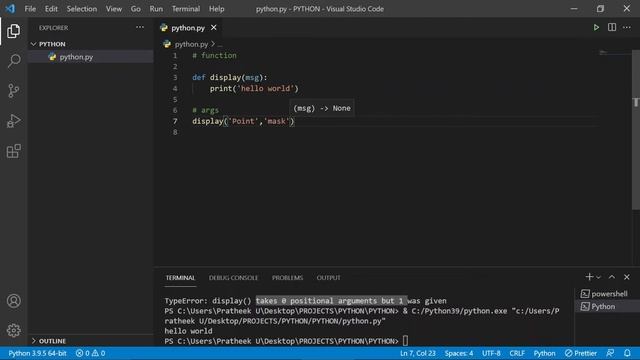Split the editor to the right
This screenshot has width=640, height=360.
coord(611,27)
